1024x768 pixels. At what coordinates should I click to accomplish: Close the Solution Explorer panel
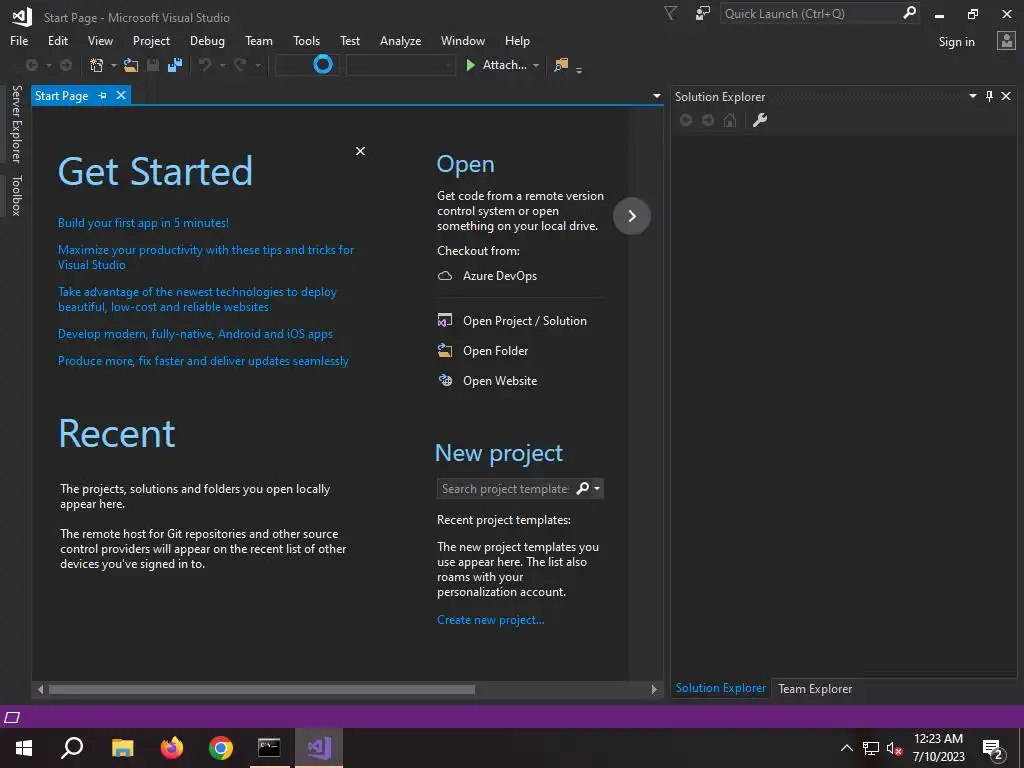[x=1006, y=96]
